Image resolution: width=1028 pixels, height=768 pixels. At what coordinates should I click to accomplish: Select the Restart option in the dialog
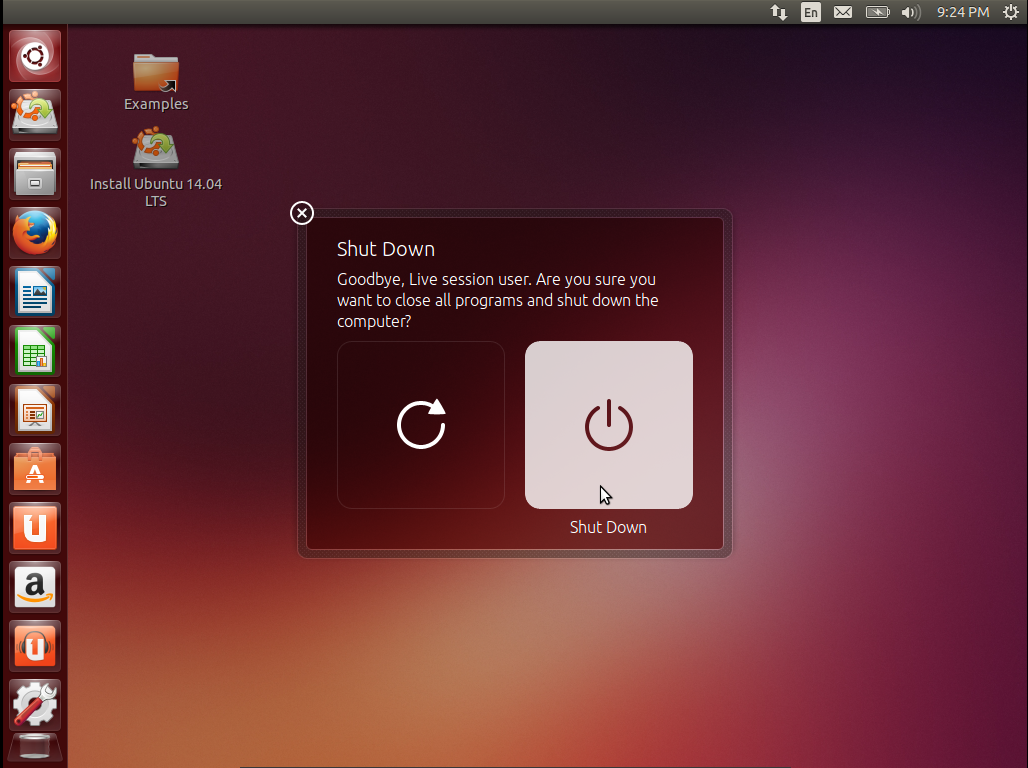click(420, 424)
